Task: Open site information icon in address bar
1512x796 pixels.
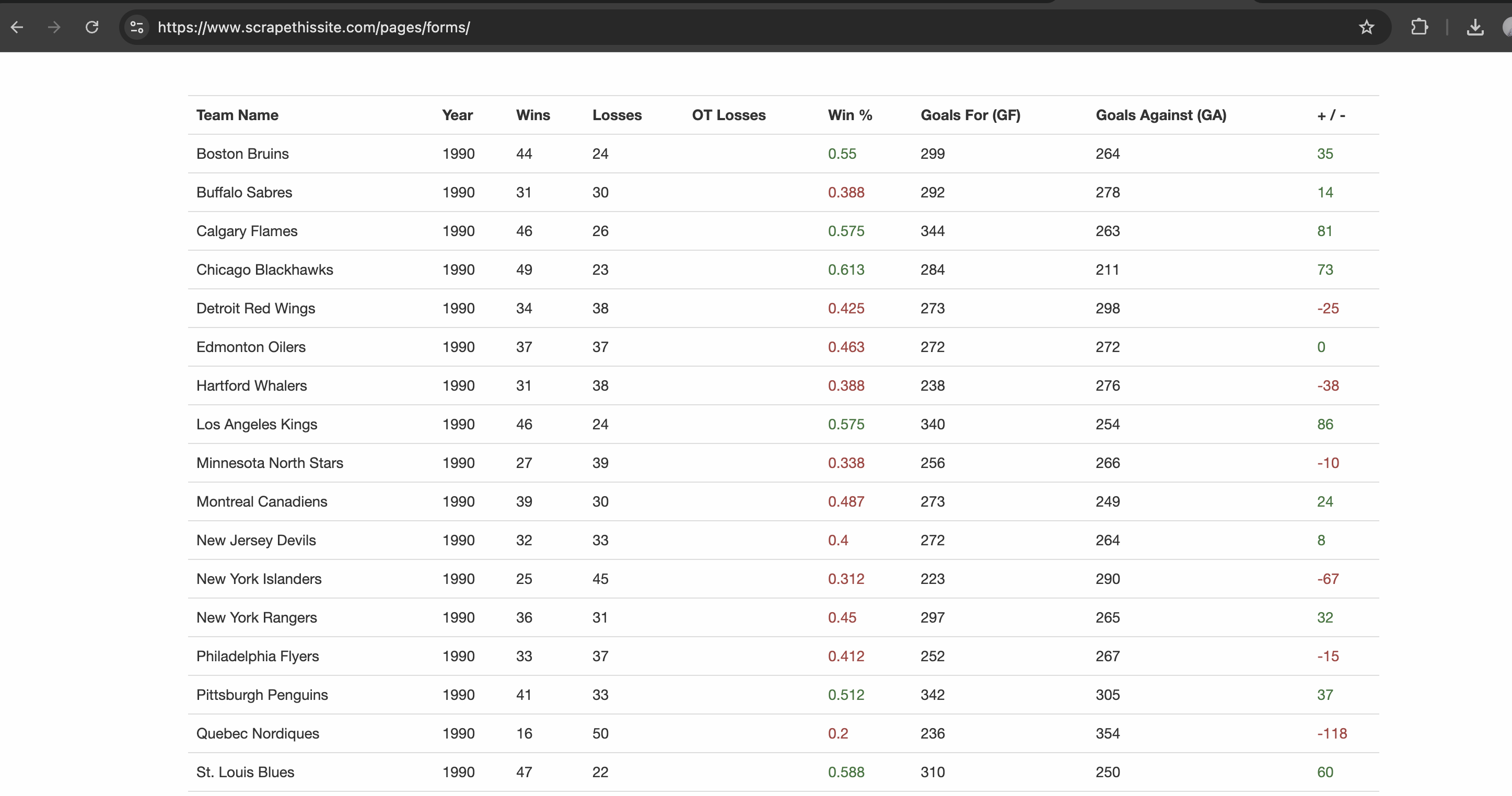Action: pyautogui.click(x=137, y=27)
